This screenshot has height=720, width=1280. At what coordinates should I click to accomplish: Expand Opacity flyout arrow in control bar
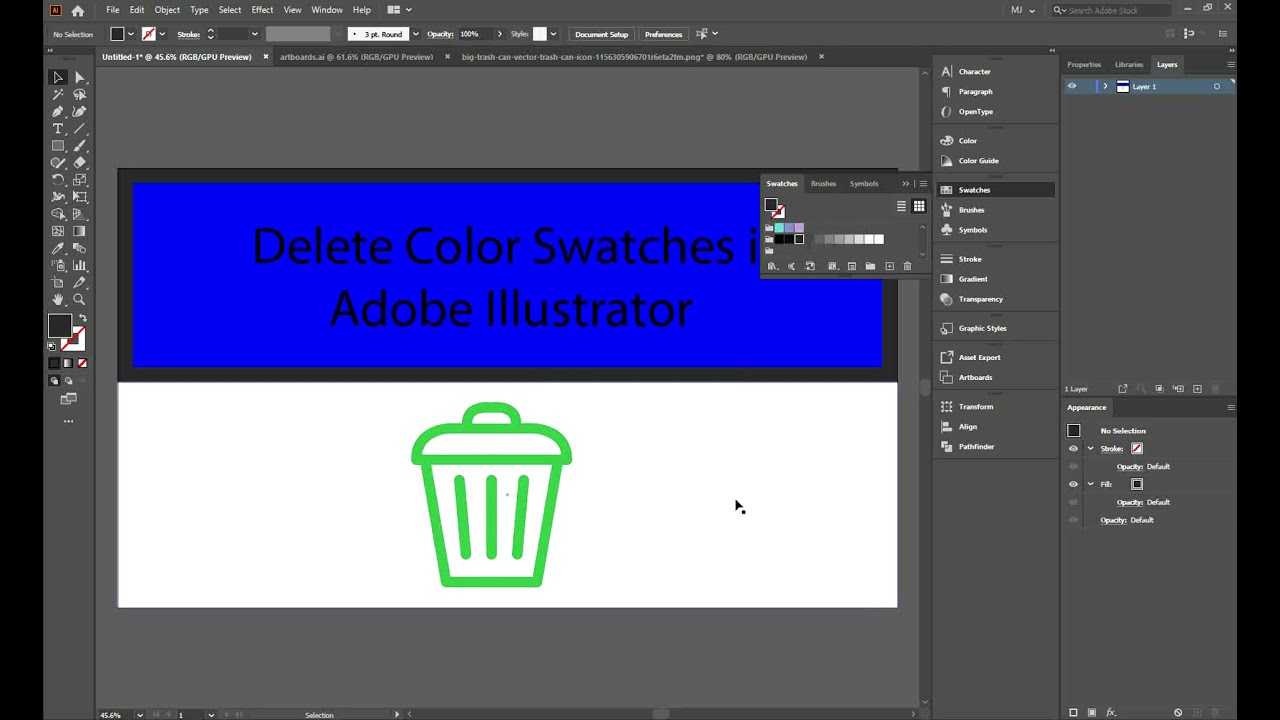(x=499, y=34)
